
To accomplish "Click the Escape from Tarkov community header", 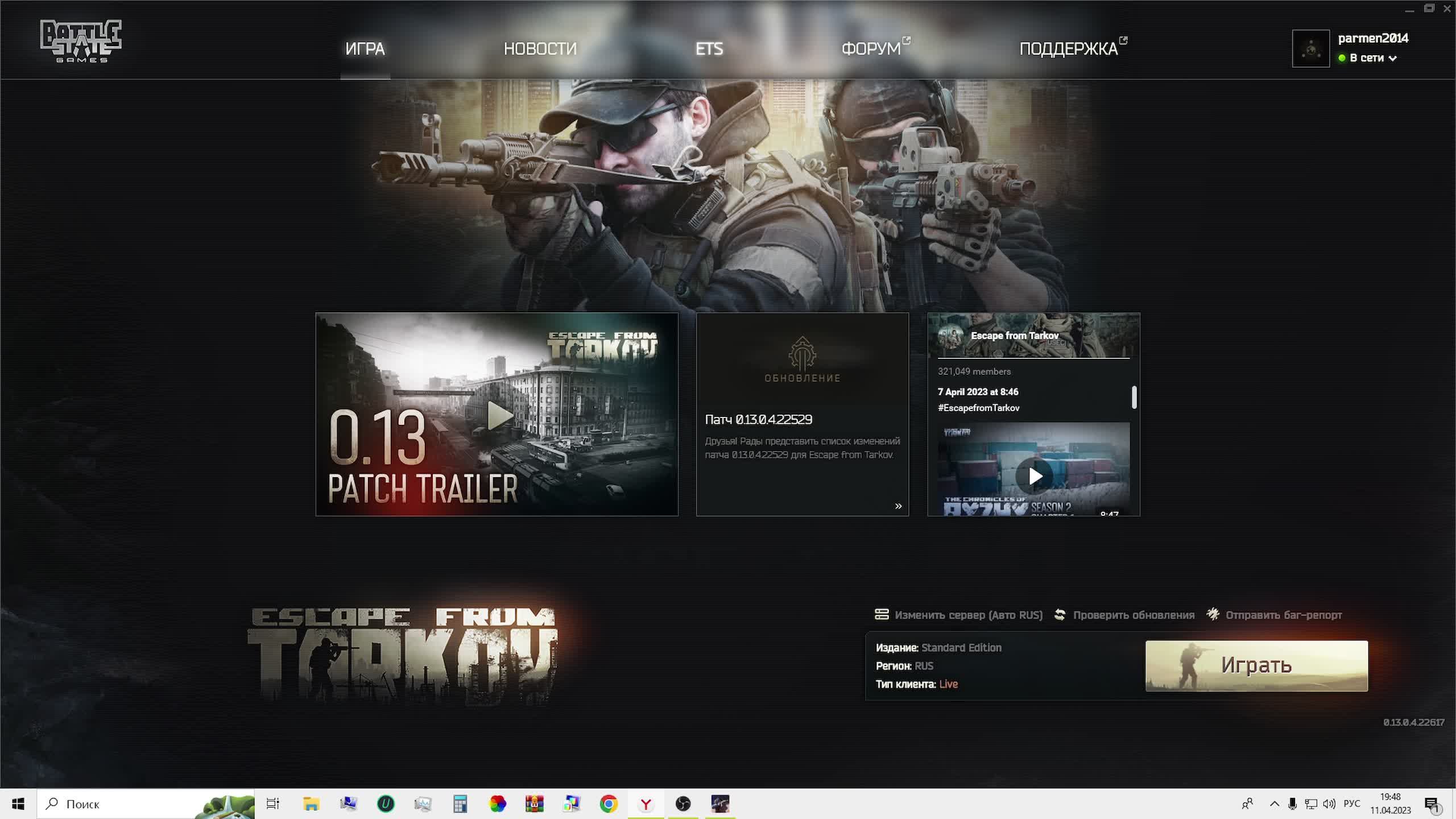I will pos(1014,336).
